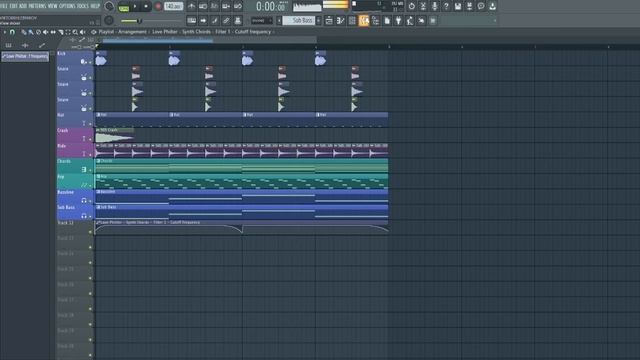Mute the Hat track dot

tap(90, 124)
